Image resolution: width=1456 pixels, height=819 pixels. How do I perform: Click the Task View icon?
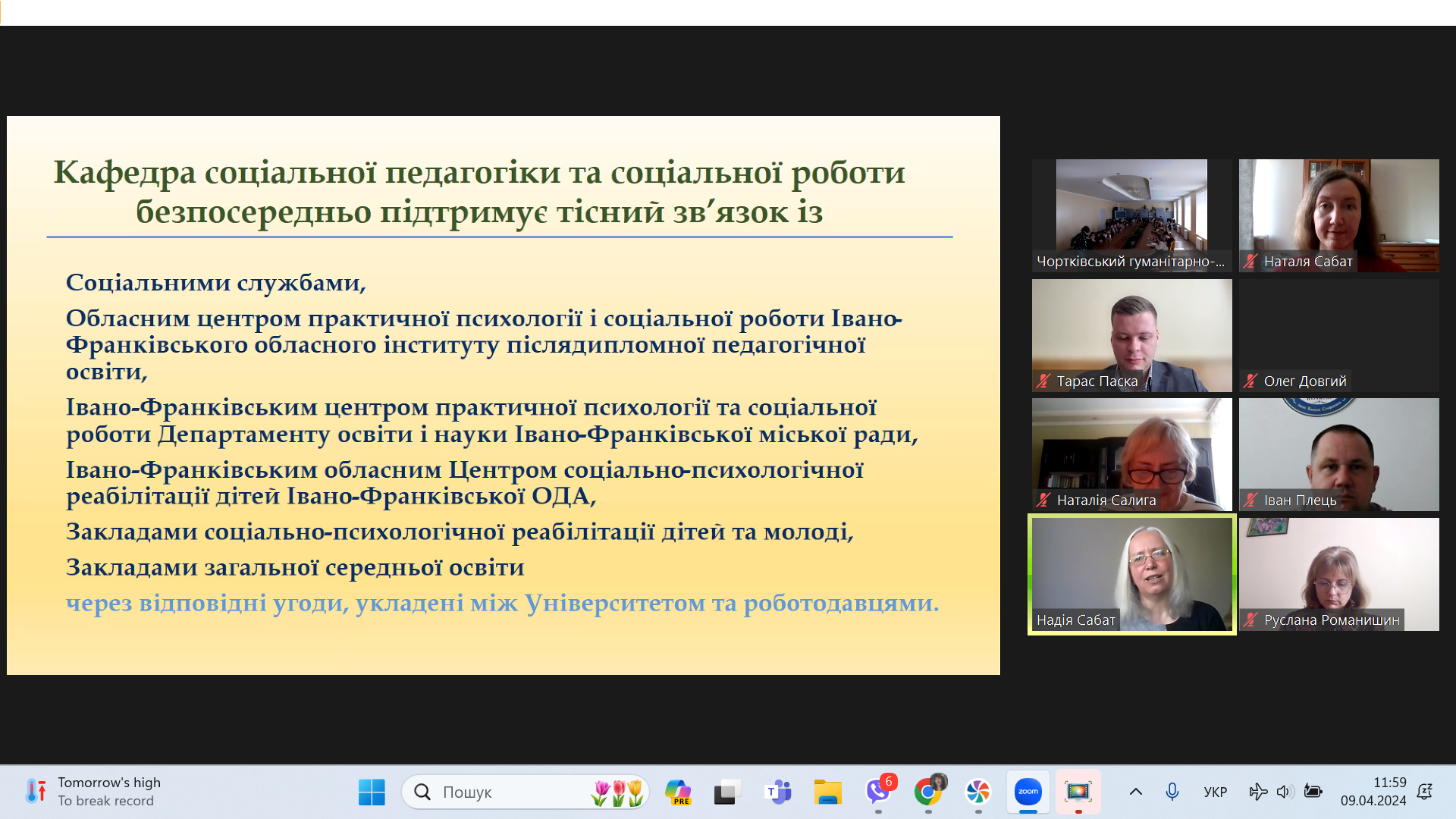pyautogui.click(x=727, y=792)
